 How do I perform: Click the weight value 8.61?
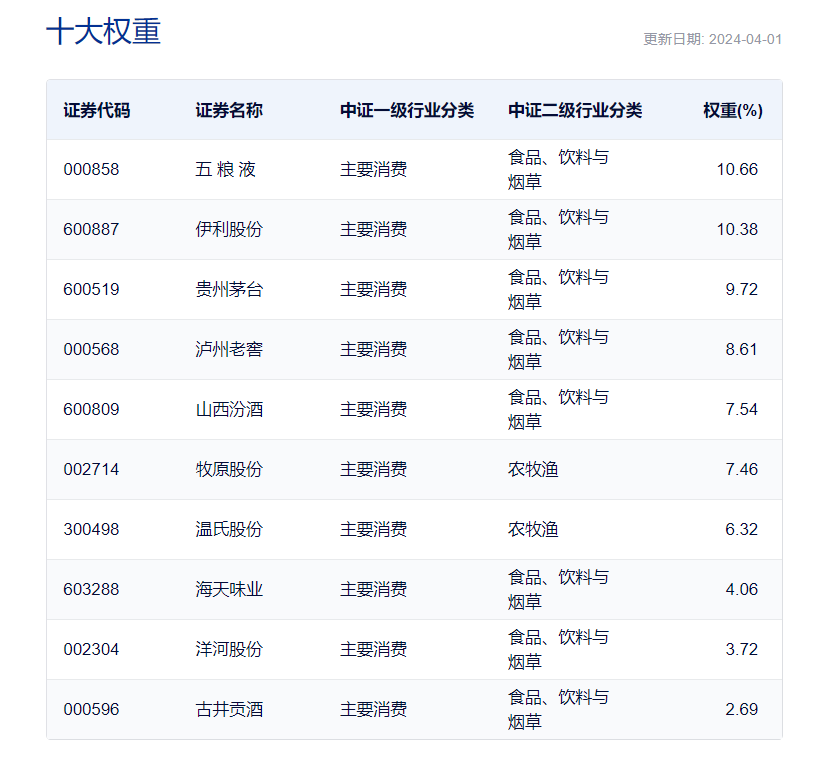click(741, 350)
